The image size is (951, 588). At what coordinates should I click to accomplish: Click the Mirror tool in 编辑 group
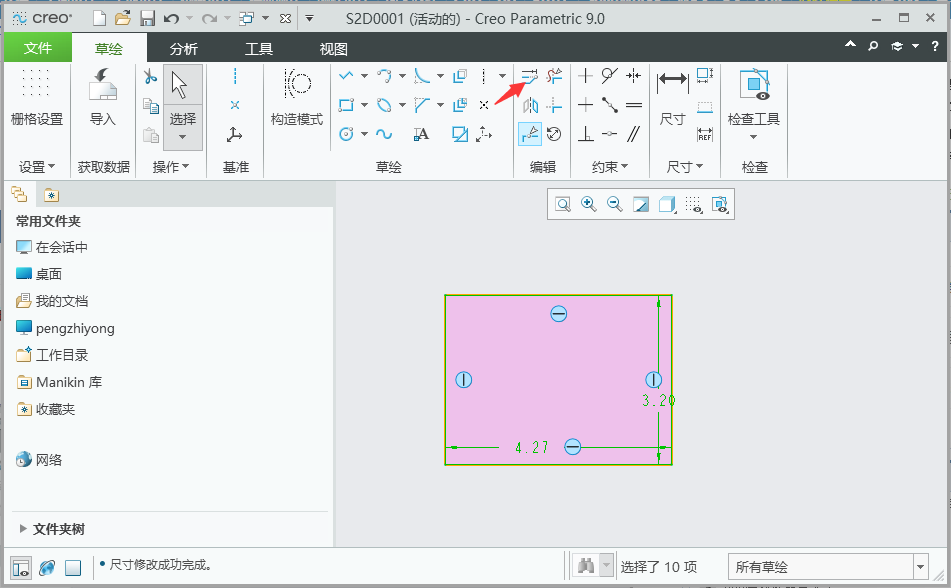pos(530,105)
